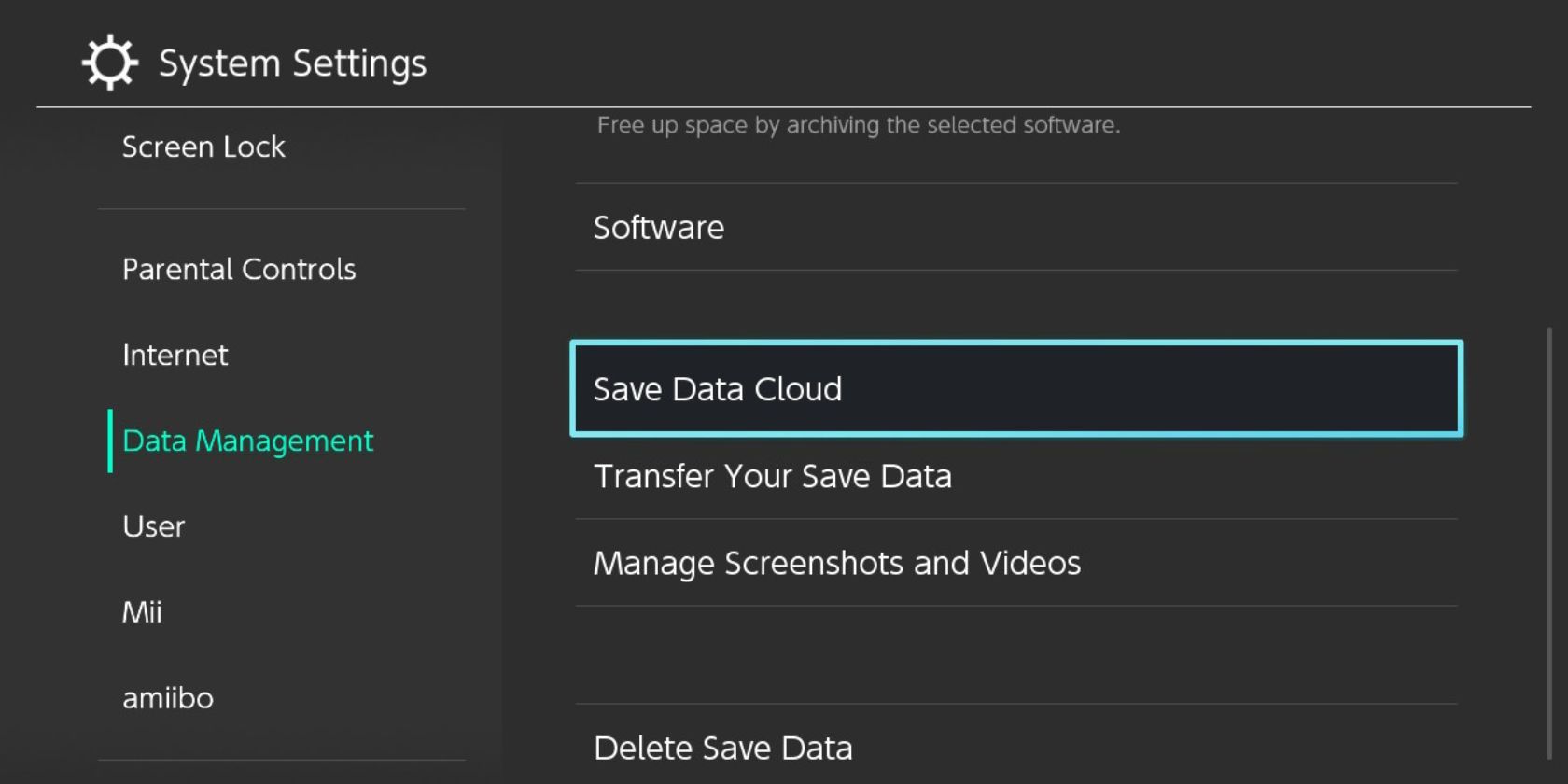The width and height of the screenshot is (1568, 784).
Task: Click blank gap below Manage Screenshots and Videos
Action: (x=1015, y=654)
